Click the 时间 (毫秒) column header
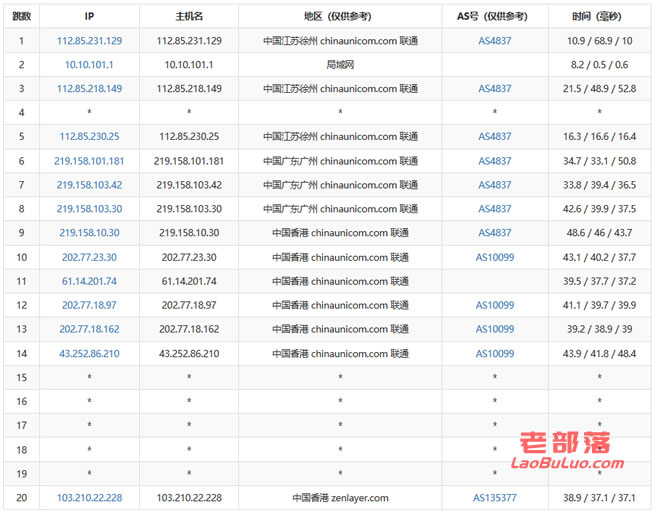This screenshot has height=513, width=656. 600,16
